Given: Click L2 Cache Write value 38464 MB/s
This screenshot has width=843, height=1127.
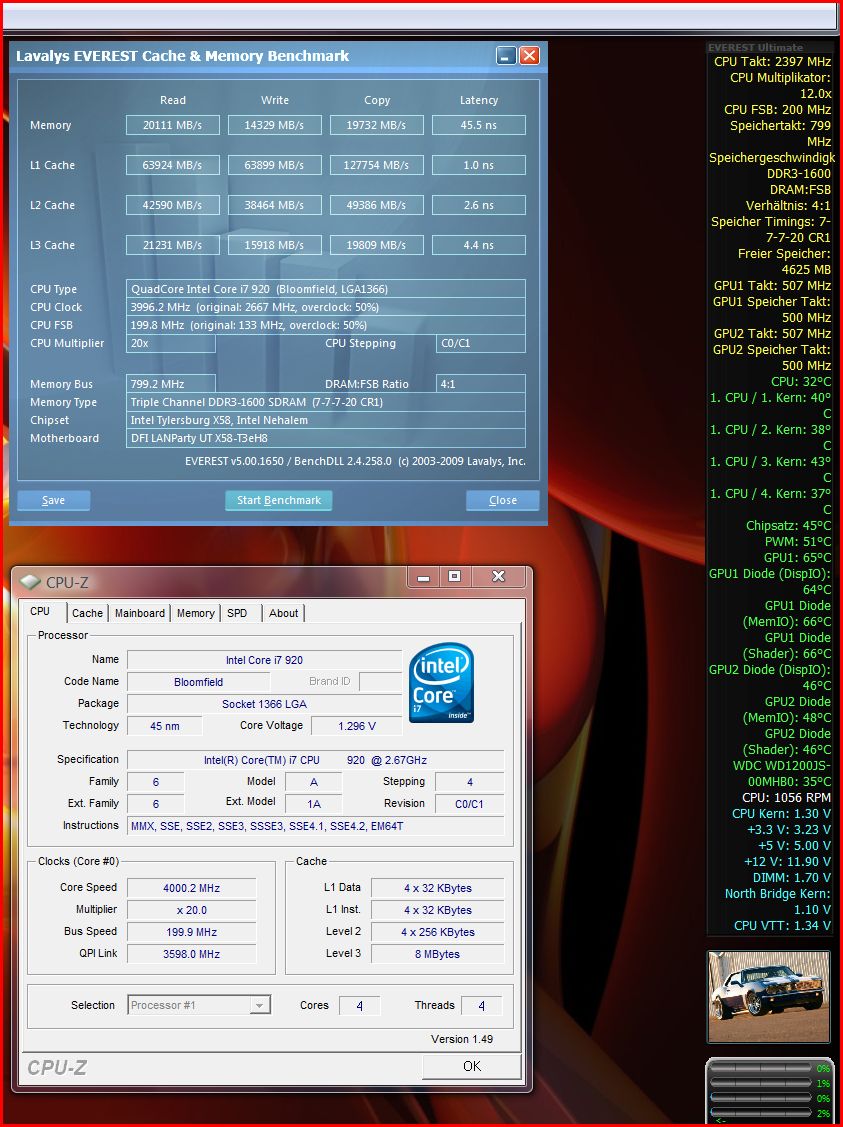Looking at the screenshot, I should 275,206.
